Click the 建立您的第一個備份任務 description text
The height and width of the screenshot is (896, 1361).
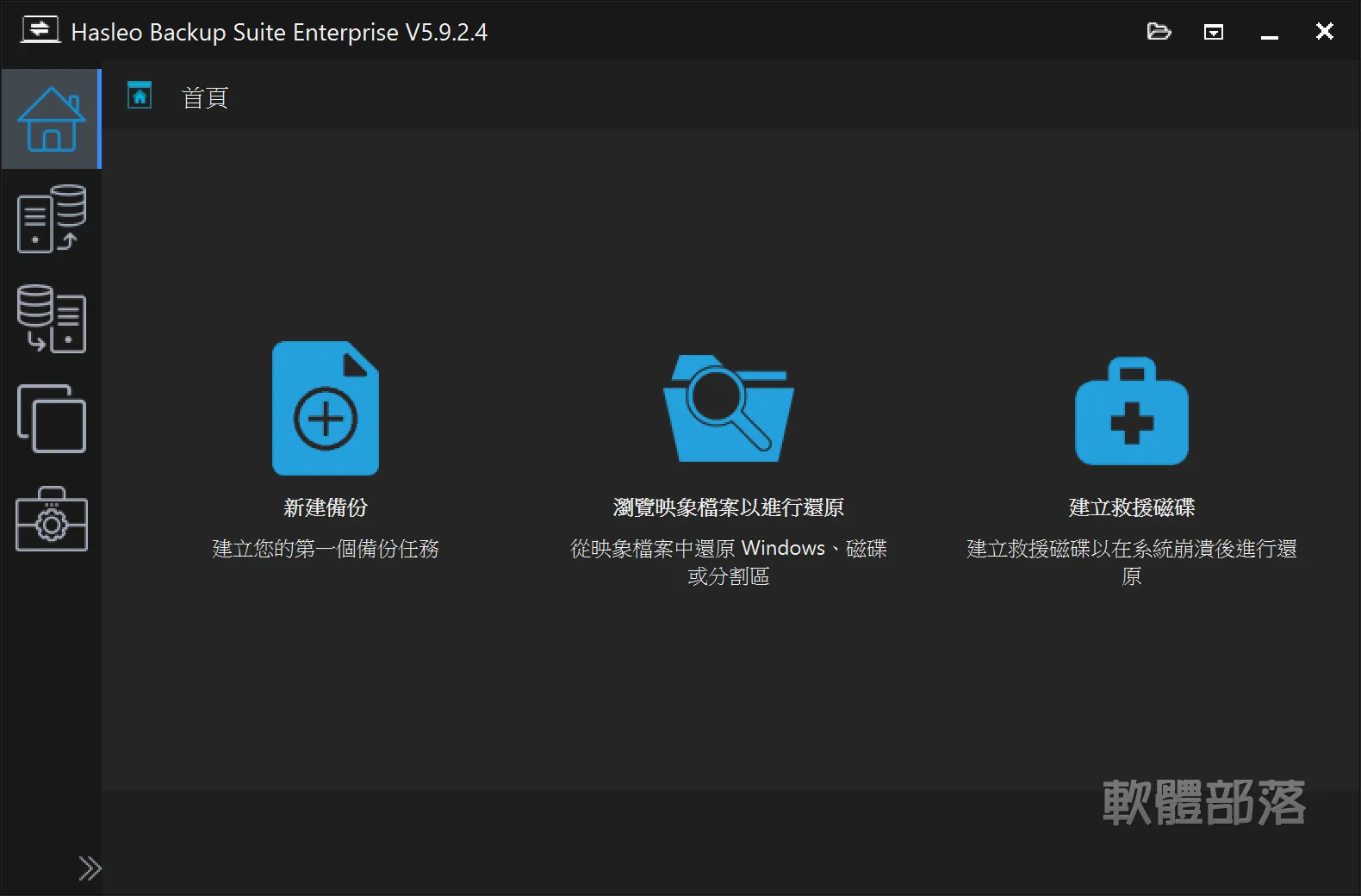point(326,549)
